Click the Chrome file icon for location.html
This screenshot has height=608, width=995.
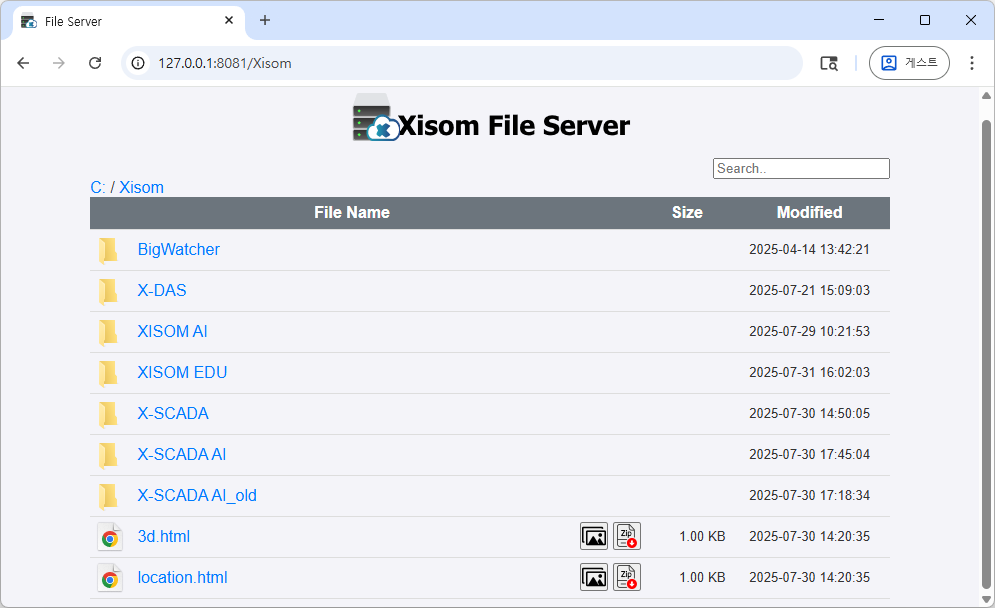[x=110, y=578]
